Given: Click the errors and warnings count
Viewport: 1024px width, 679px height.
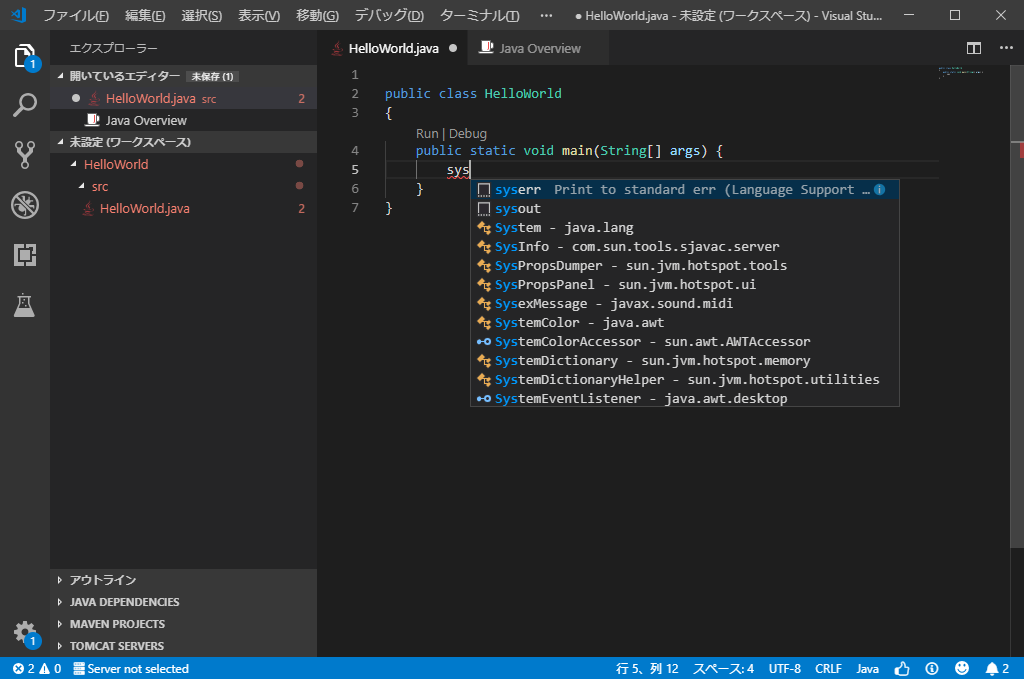Looking at the screenshot, I should 37,668.
